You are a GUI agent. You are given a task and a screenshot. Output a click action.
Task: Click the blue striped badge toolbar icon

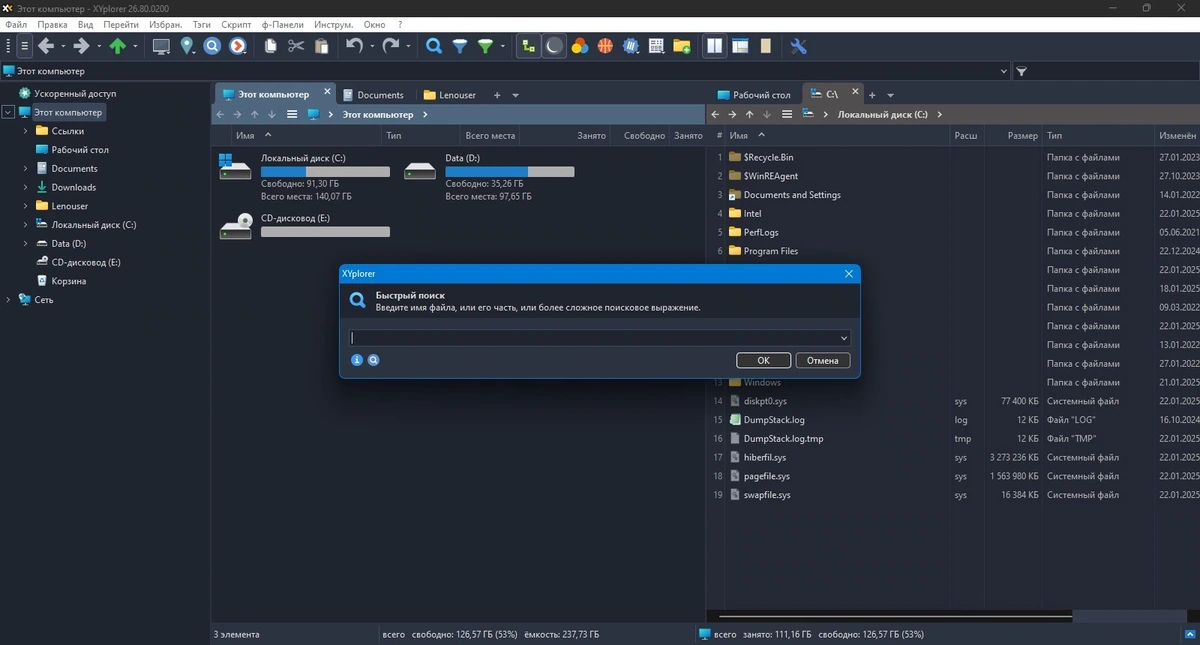(x=631, y=46)
